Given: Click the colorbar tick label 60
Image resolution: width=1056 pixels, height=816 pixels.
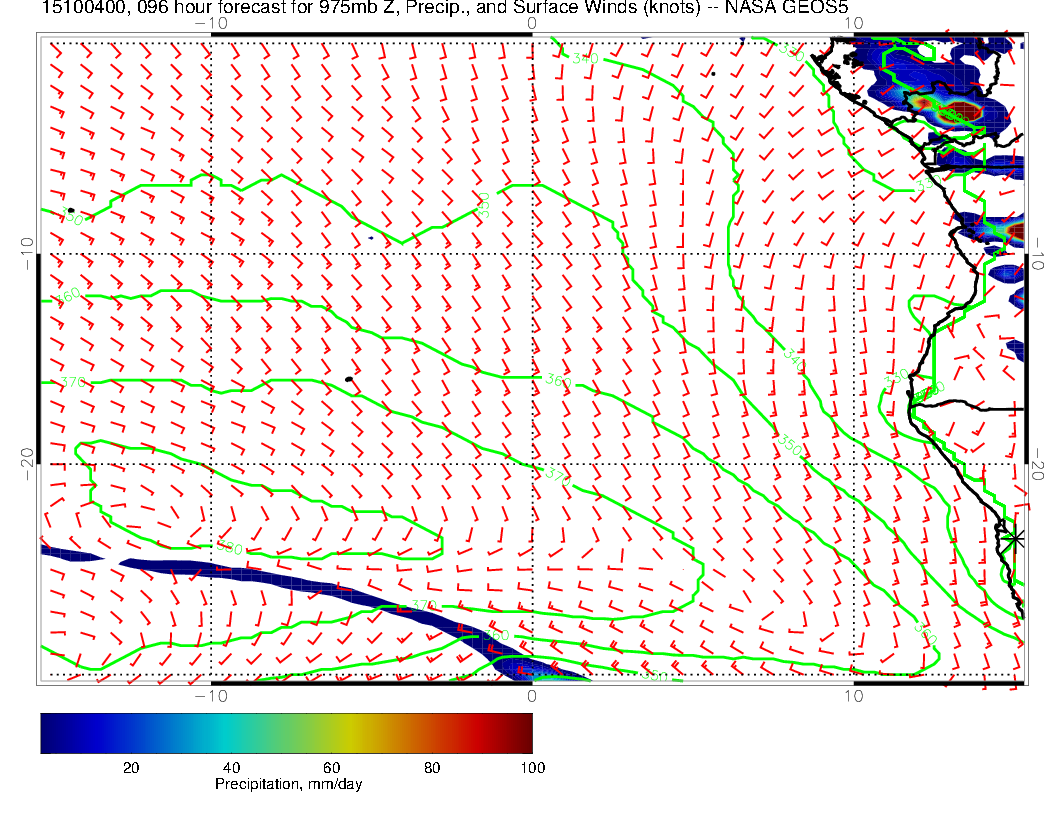Looking at the screenshot, I should pos(332,768).
